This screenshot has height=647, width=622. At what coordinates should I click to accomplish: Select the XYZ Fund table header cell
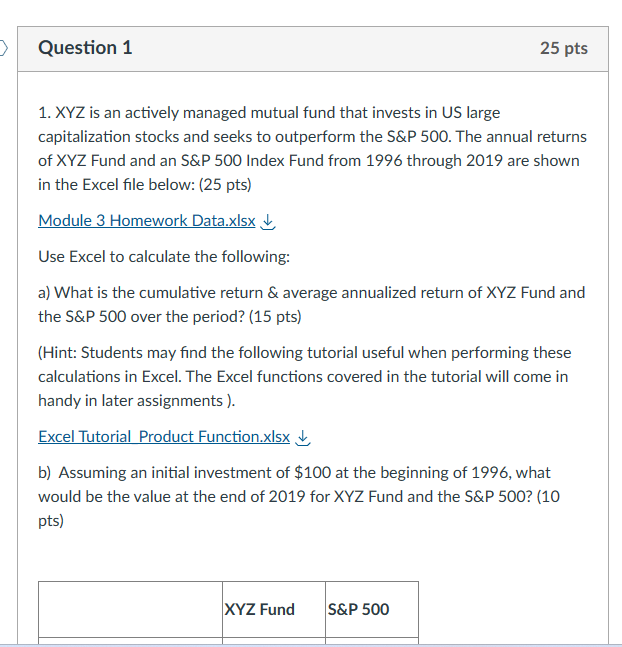click(274, 609)
